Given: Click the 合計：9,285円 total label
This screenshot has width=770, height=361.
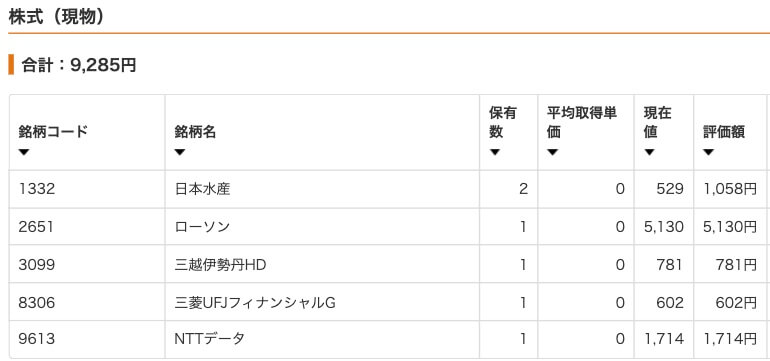Looking at the screenshot, I should click(79, 65).
